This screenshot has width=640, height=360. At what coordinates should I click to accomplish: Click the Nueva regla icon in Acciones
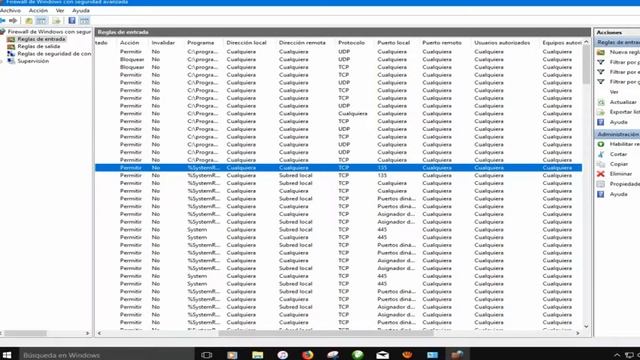[x=601, y=52]
